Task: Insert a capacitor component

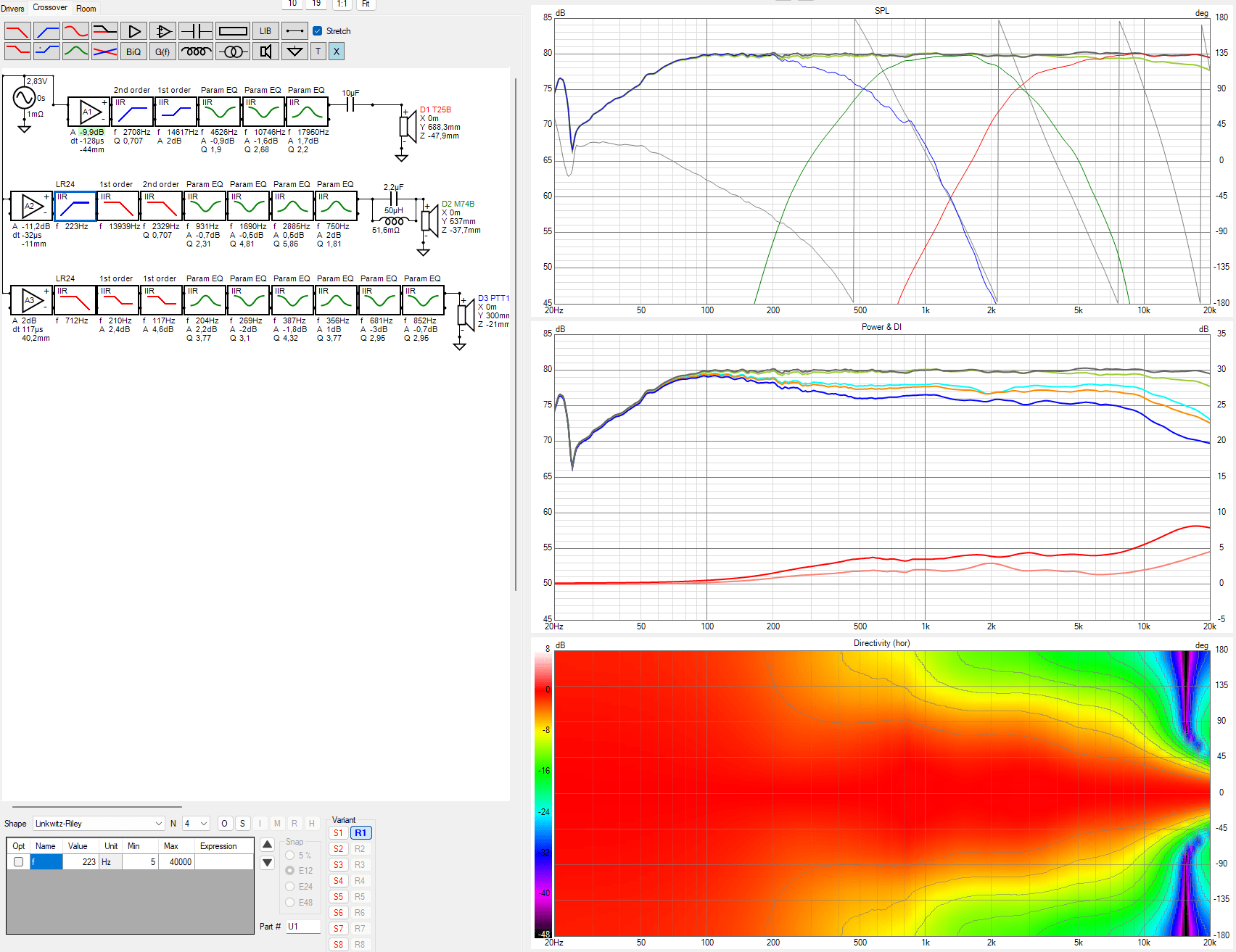Action: 196,31
